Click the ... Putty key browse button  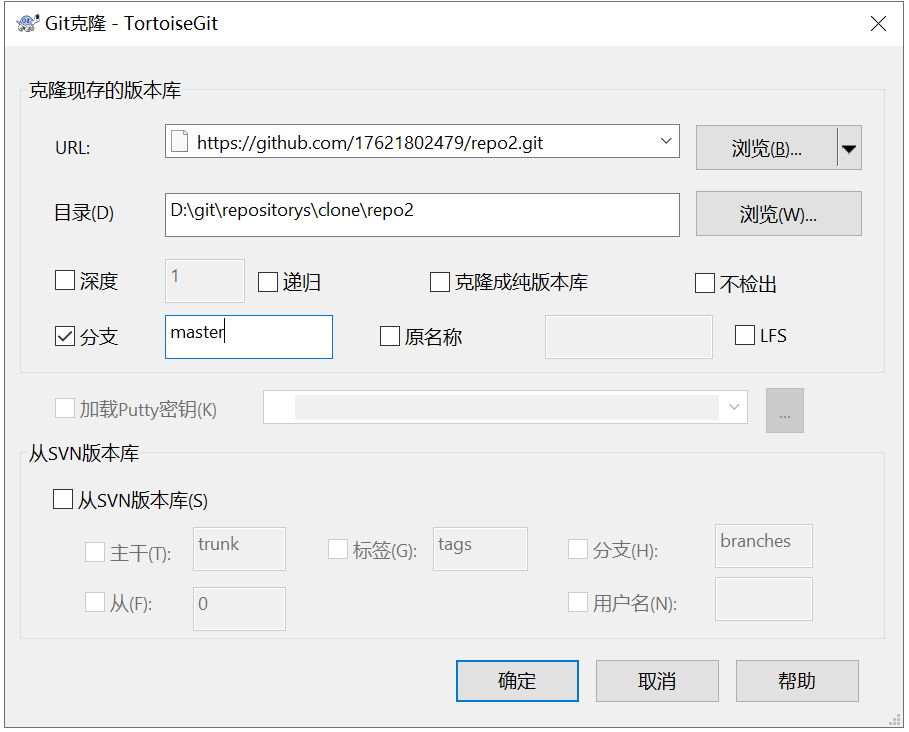pyautogui.click(x=785, y=410)
